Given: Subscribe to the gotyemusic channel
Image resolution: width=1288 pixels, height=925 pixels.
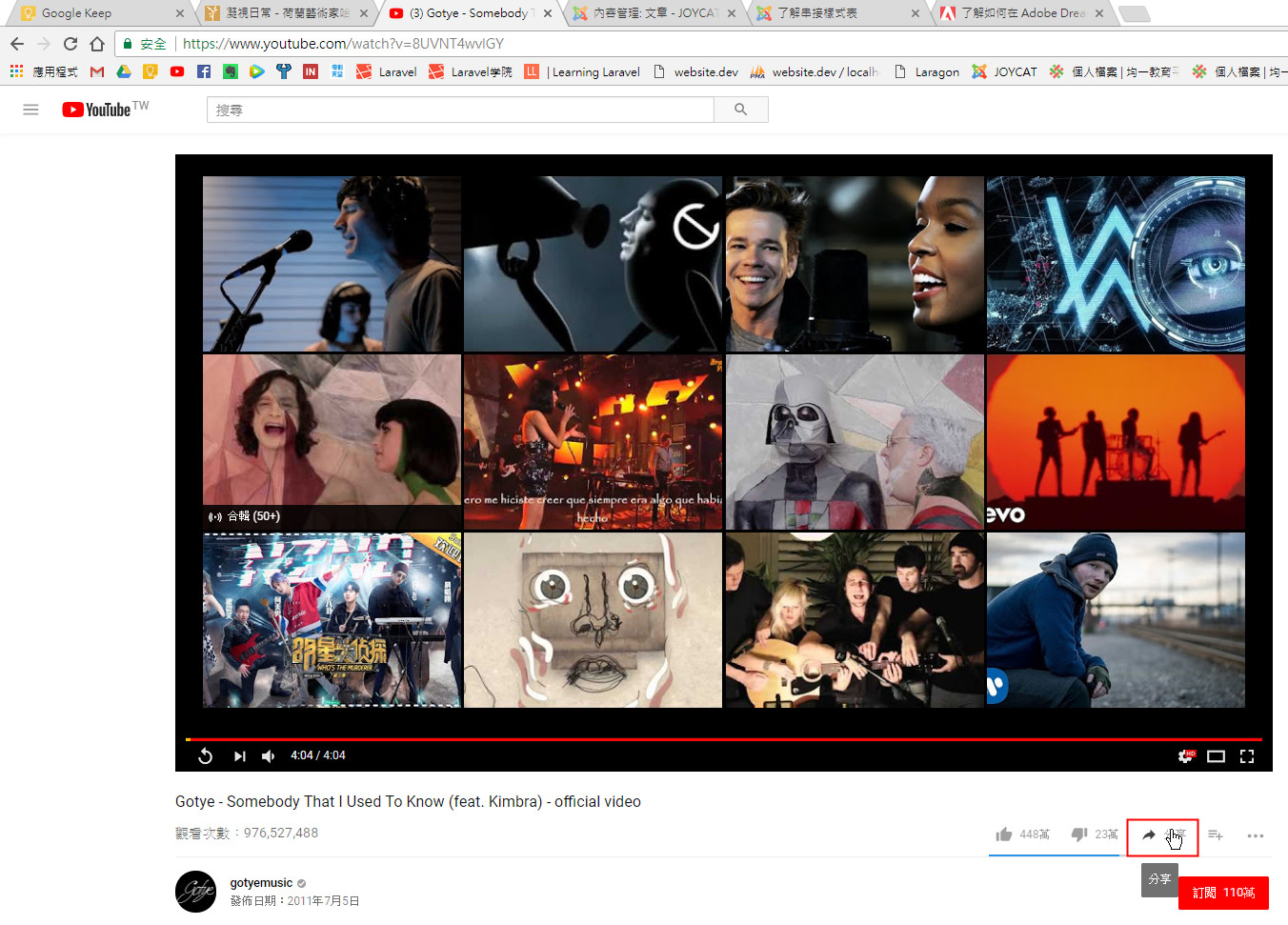Looking at the screenshot, I should point(1223,893).
